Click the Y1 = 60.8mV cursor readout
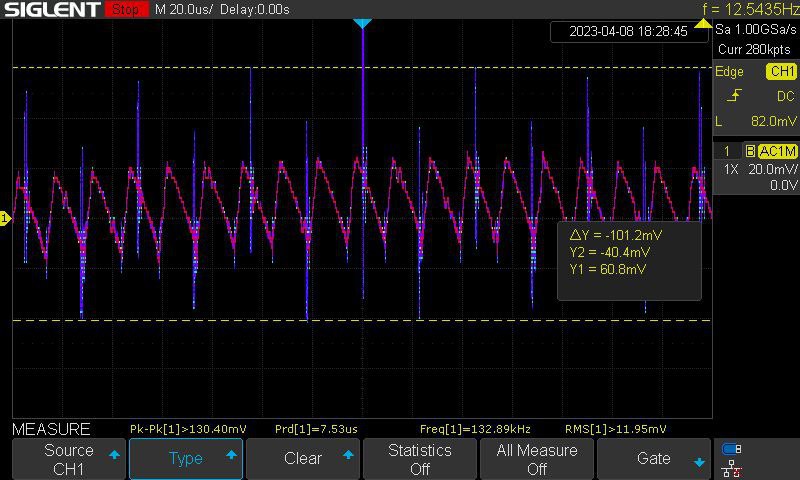Viewport: 800px width, 480px height. 608,269
